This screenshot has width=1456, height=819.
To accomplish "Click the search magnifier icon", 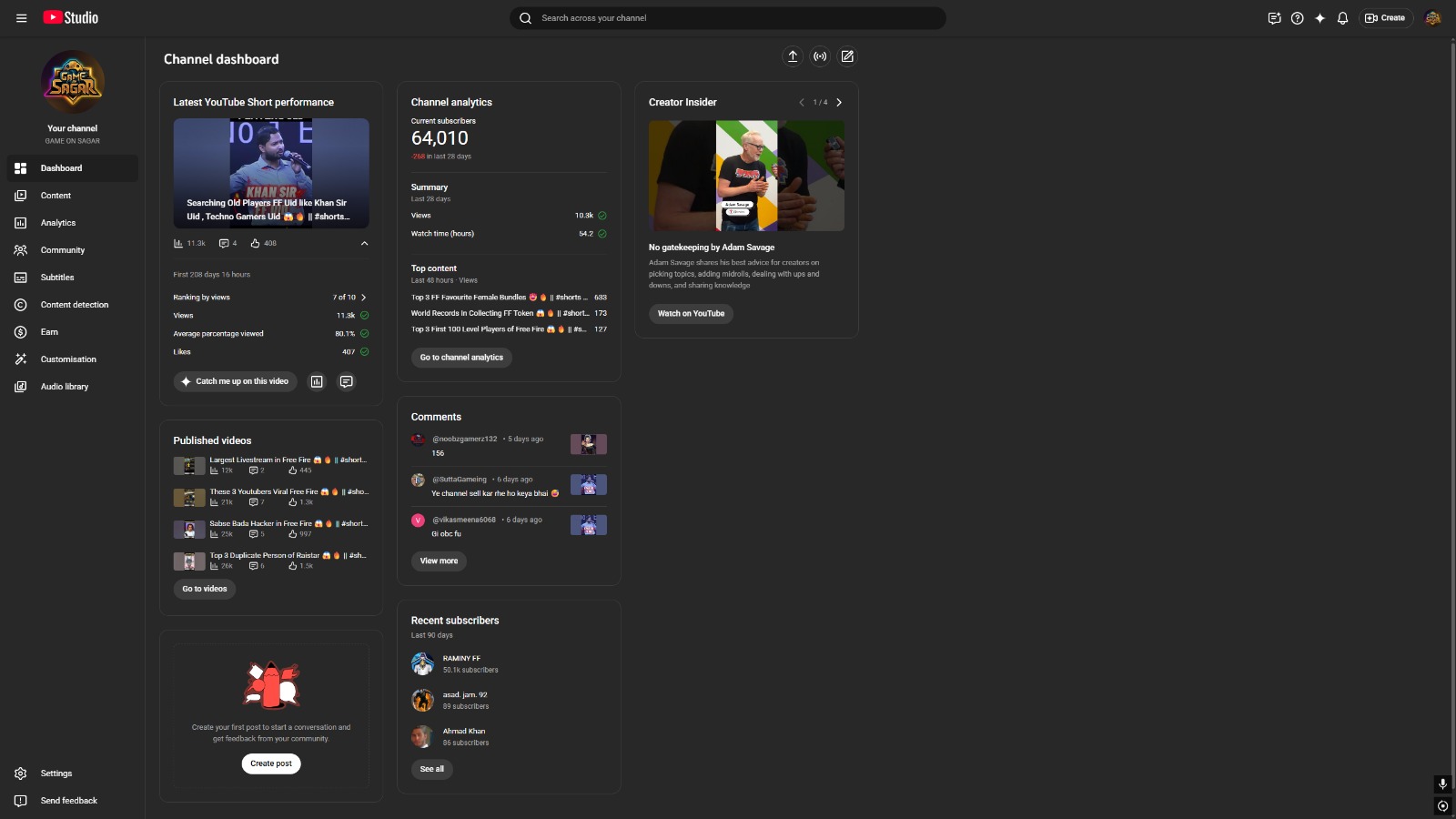I will click(x=525, y=18).
